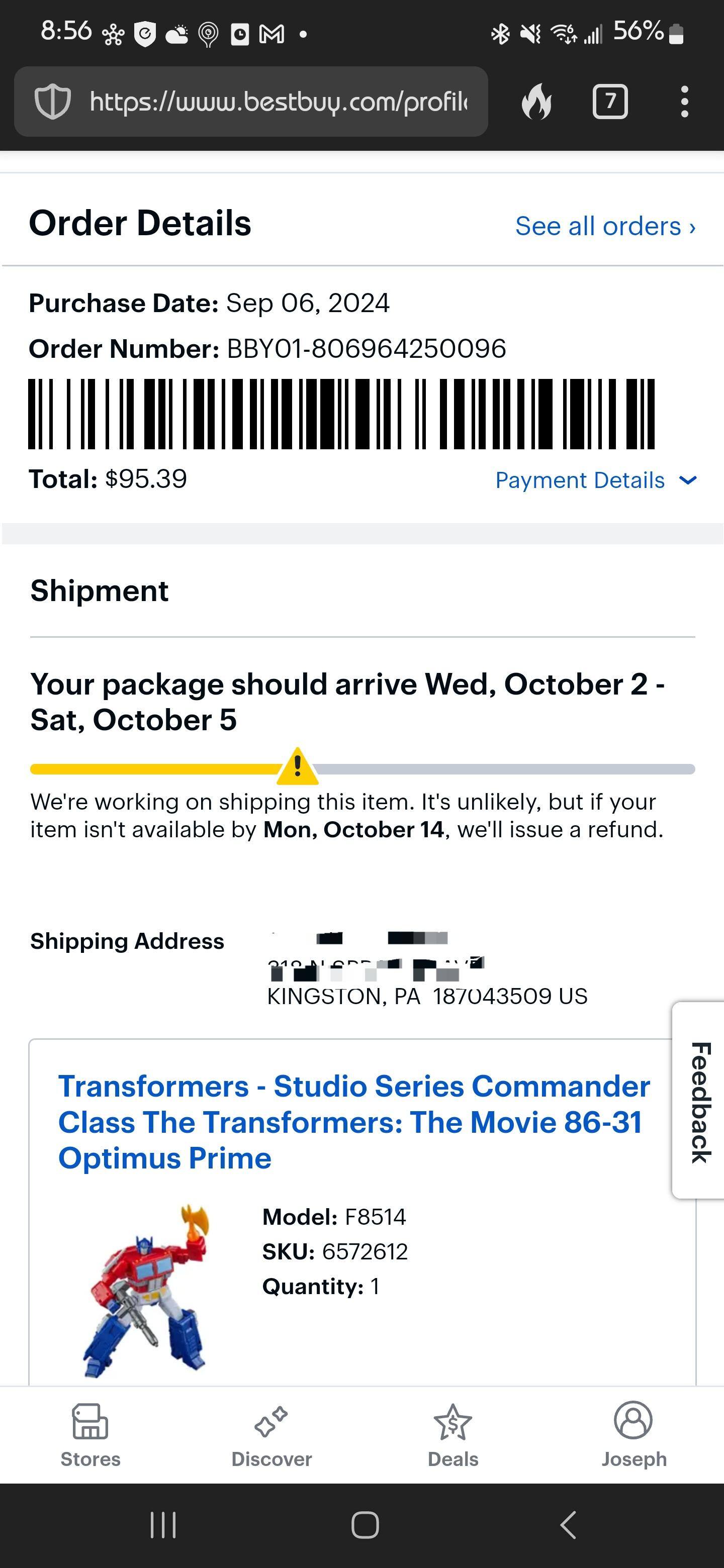The height and width of the screenshot is (1568, 724).
Task: Tap the Android home button
Action: [x=366, y=1525]
